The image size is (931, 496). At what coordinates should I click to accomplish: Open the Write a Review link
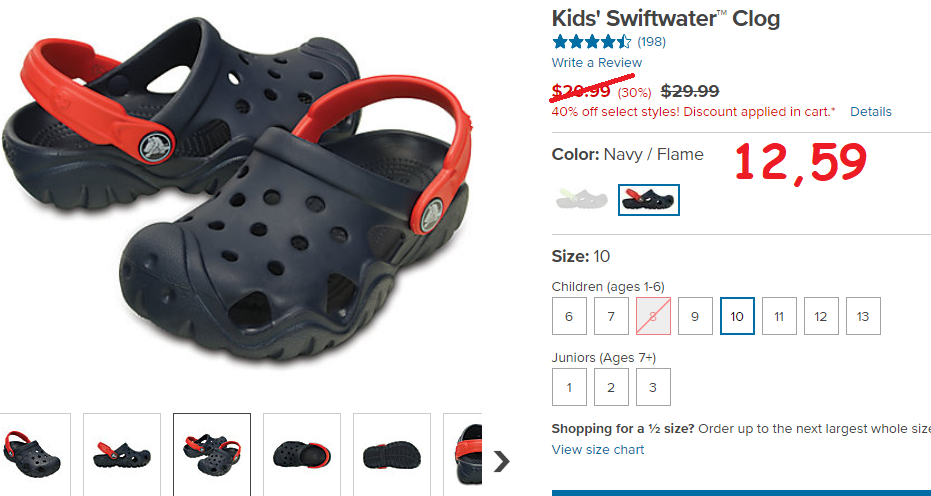[x=597, y=62]
